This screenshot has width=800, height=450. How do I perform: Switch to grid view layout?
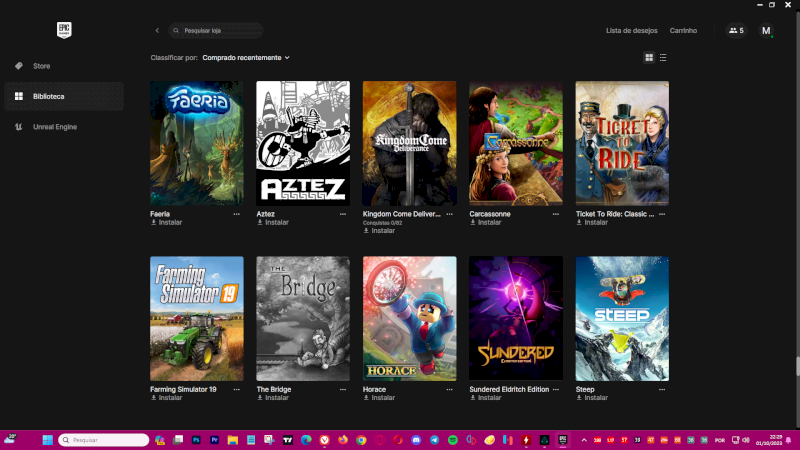[649, 58]
